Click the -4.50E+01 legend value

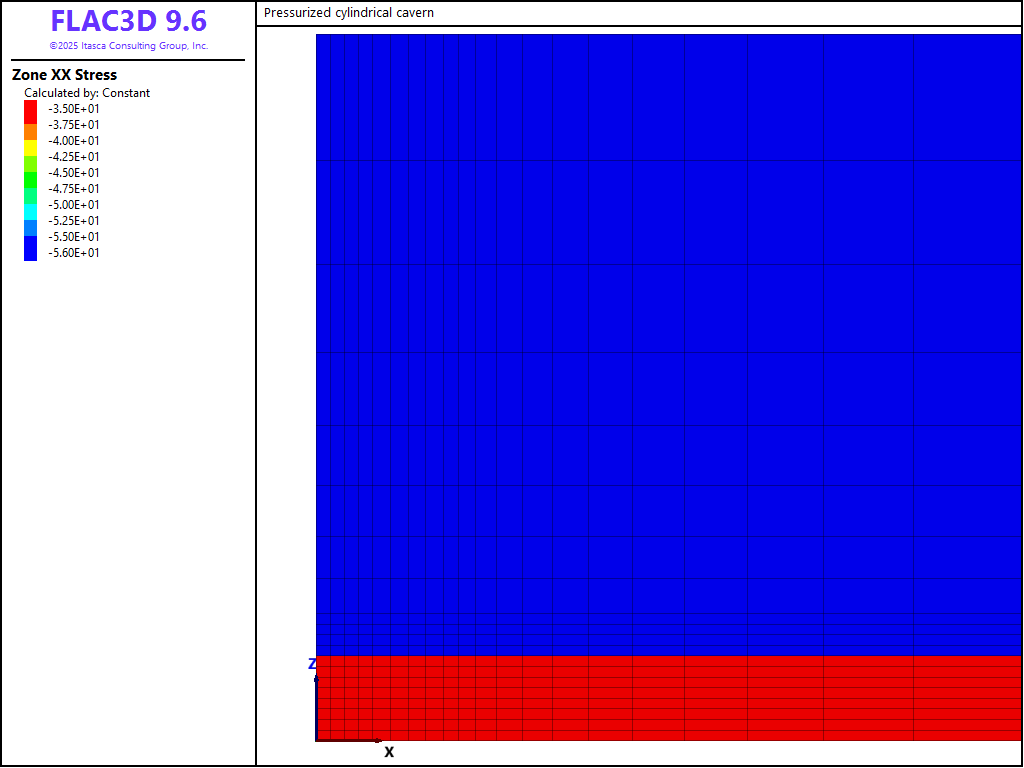(74, 173)
